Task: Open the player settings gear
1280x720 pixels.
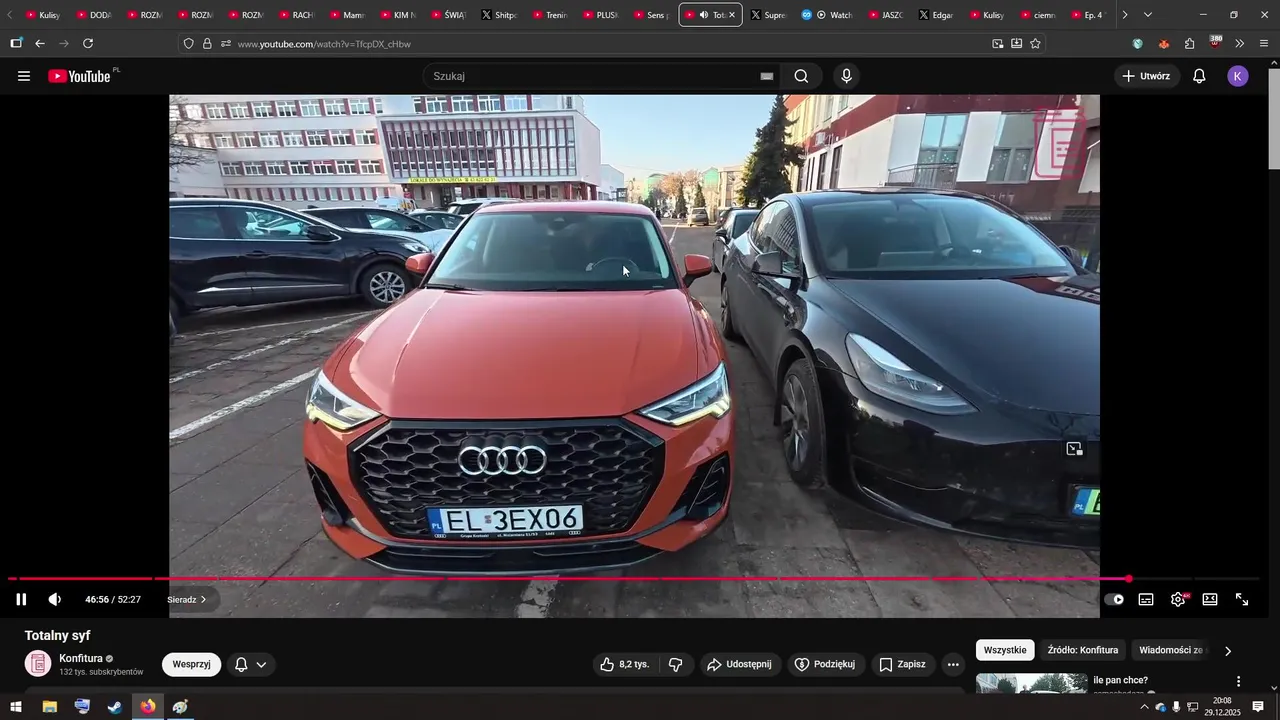Action: pyautogui.click(x=1178, y=599)
